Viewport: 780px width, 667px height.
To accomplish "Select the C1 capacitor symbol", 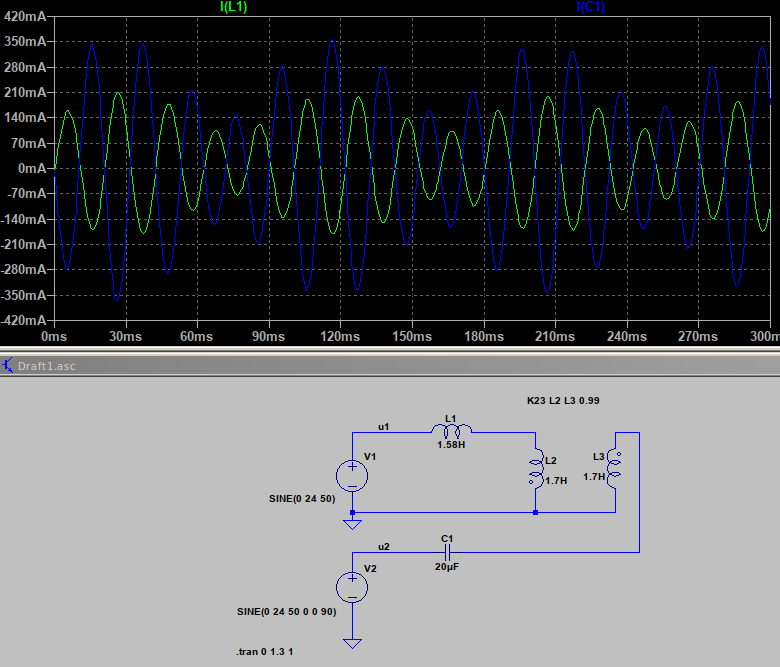I will (448, 551).
